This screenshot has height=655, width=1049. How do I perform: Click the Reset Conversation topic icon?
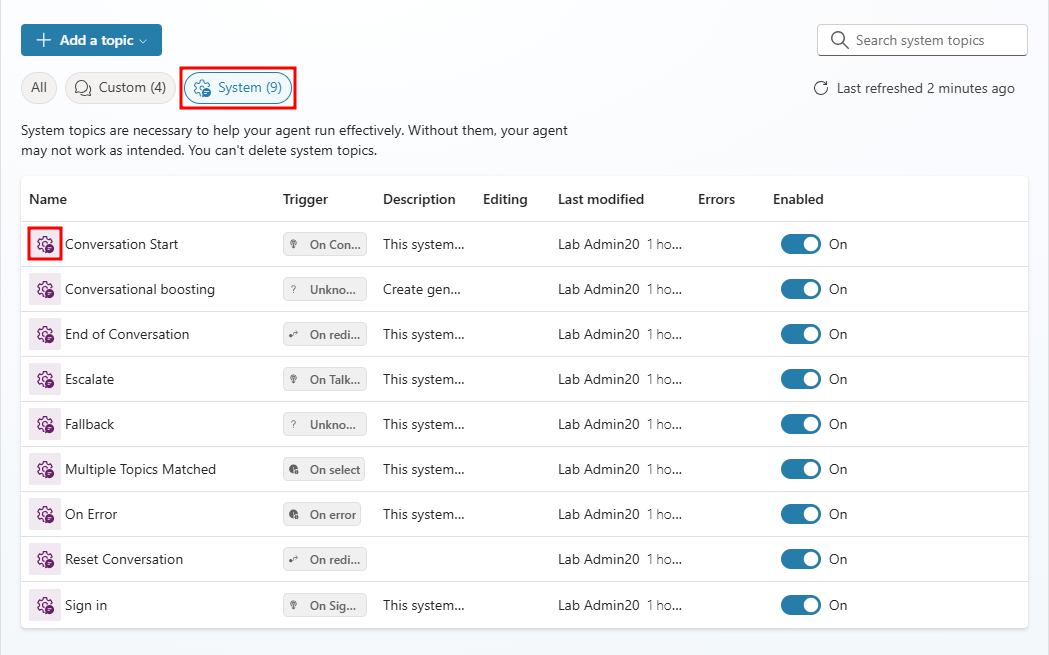45,559
